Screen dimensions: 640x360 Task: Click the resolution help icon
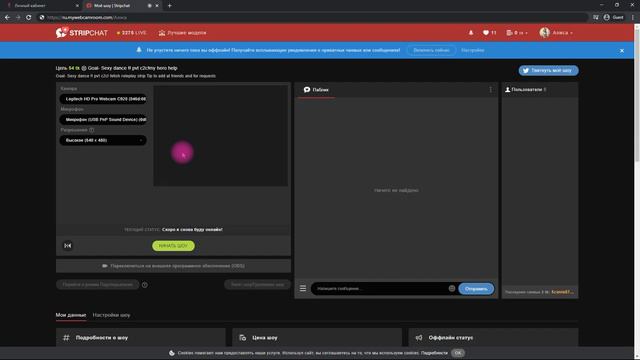tap(91, 130)
